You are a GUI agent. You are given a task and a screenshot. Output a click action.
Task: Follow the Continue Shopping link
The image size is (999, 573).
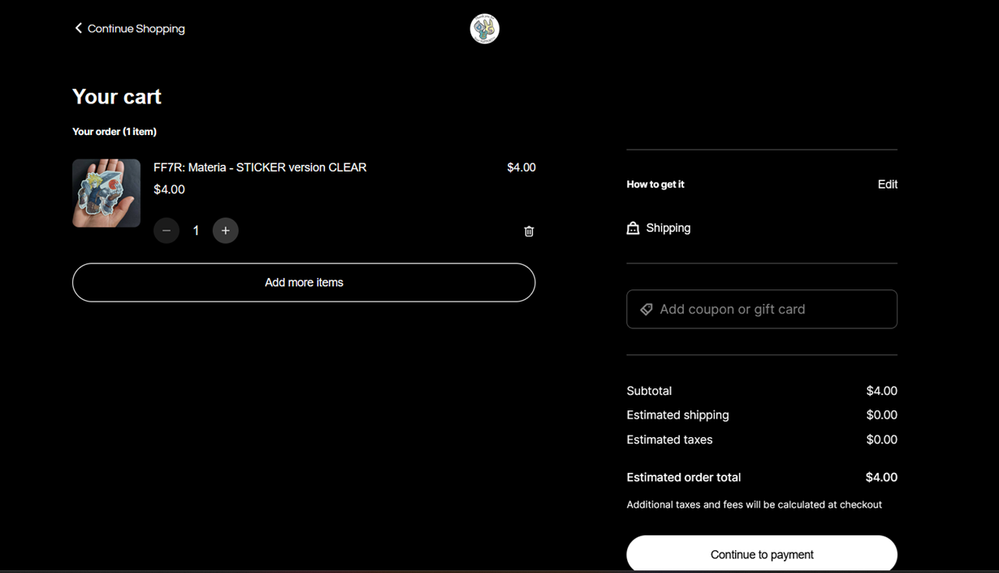click(x=135, y=29)
